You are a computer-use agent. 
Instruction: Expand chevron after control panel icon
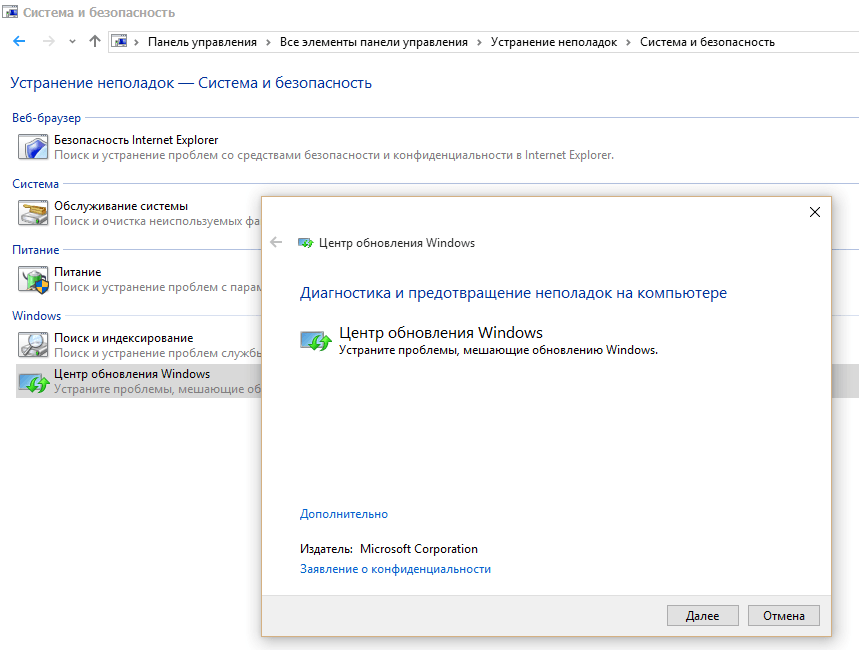(x=136, y=42)
